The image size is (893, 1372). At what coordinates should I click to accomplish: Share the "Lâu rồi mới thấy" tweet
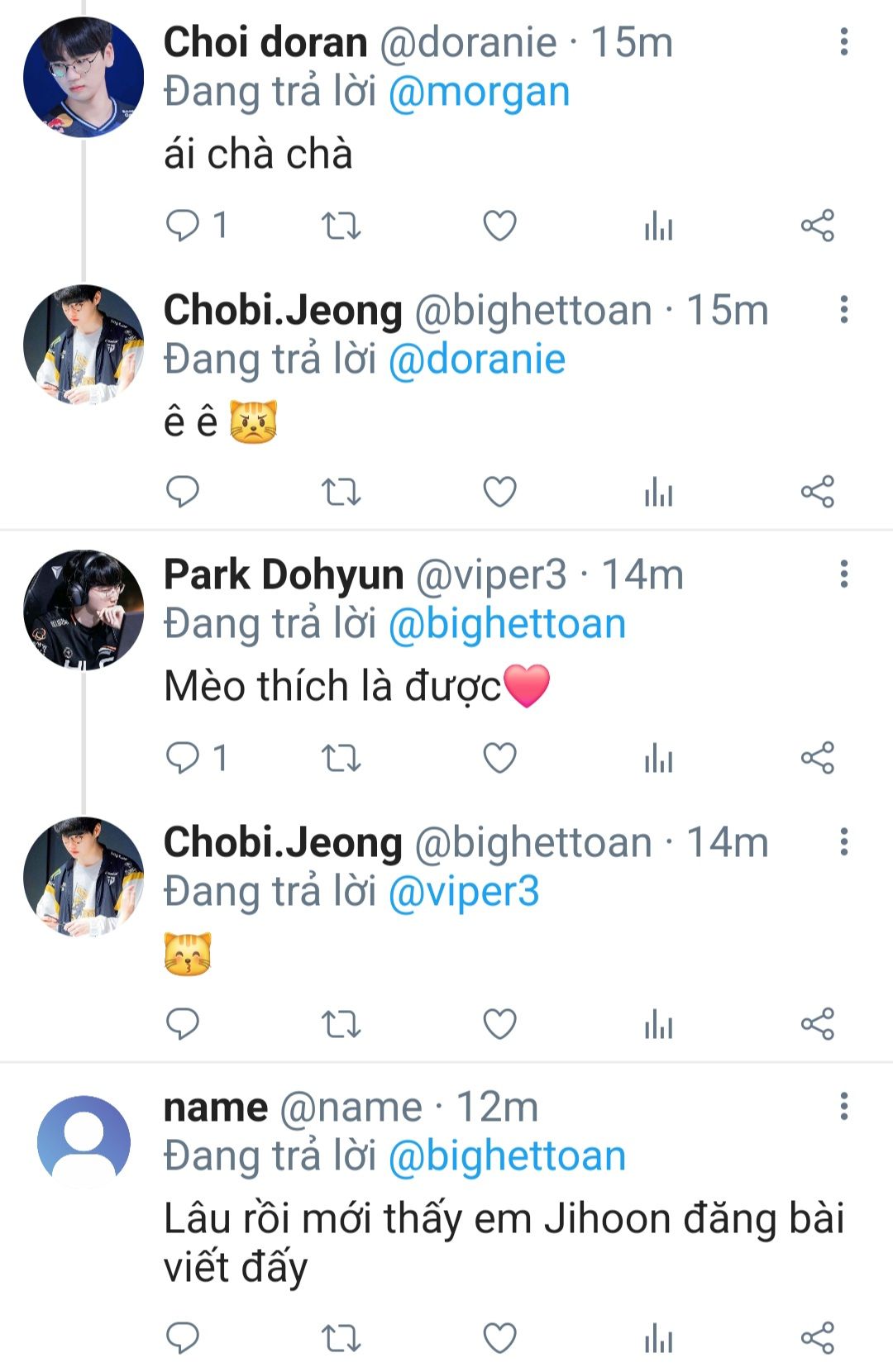point(817,1337)
